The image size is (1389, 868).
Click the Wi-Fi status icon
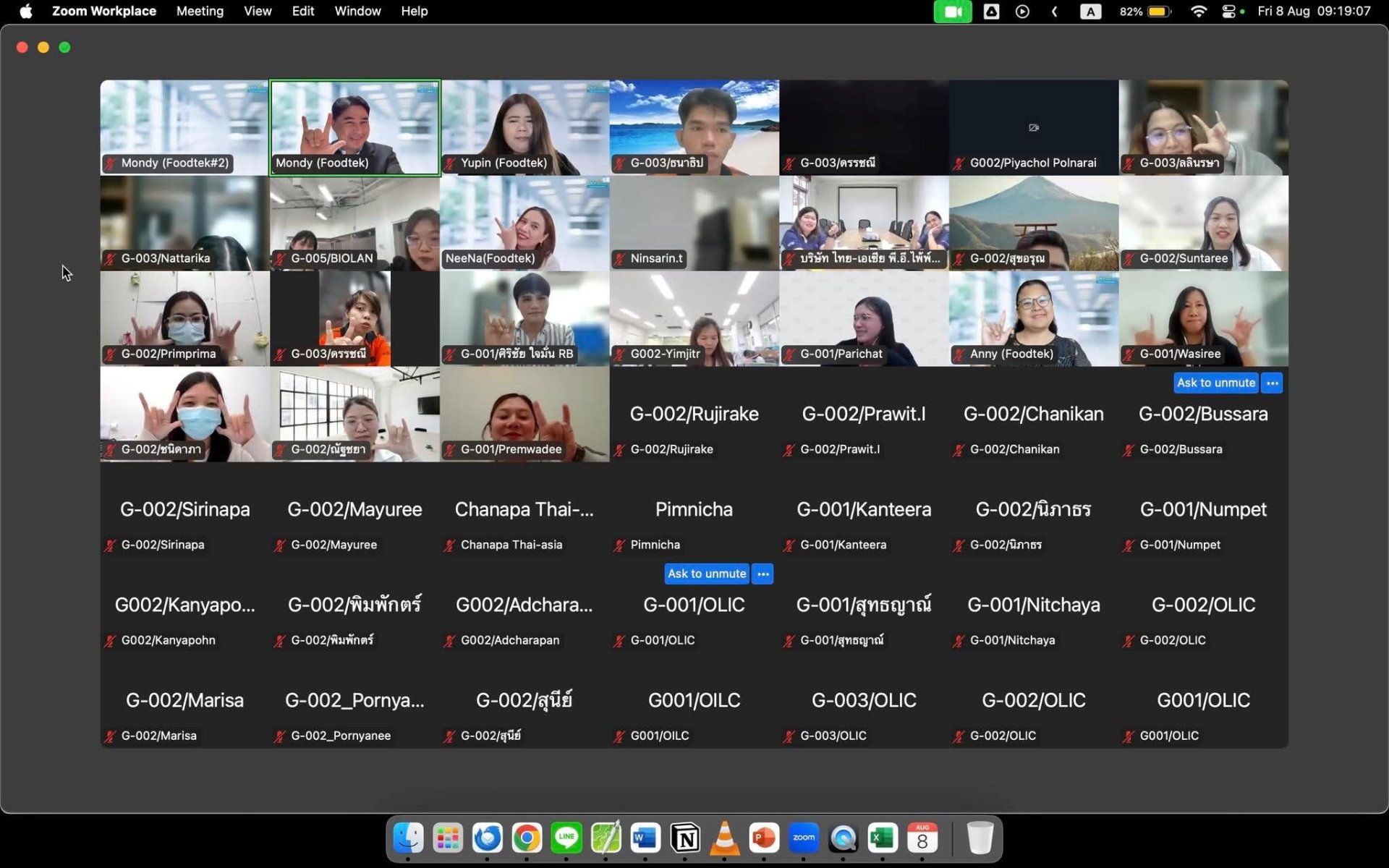[1198, 12]
